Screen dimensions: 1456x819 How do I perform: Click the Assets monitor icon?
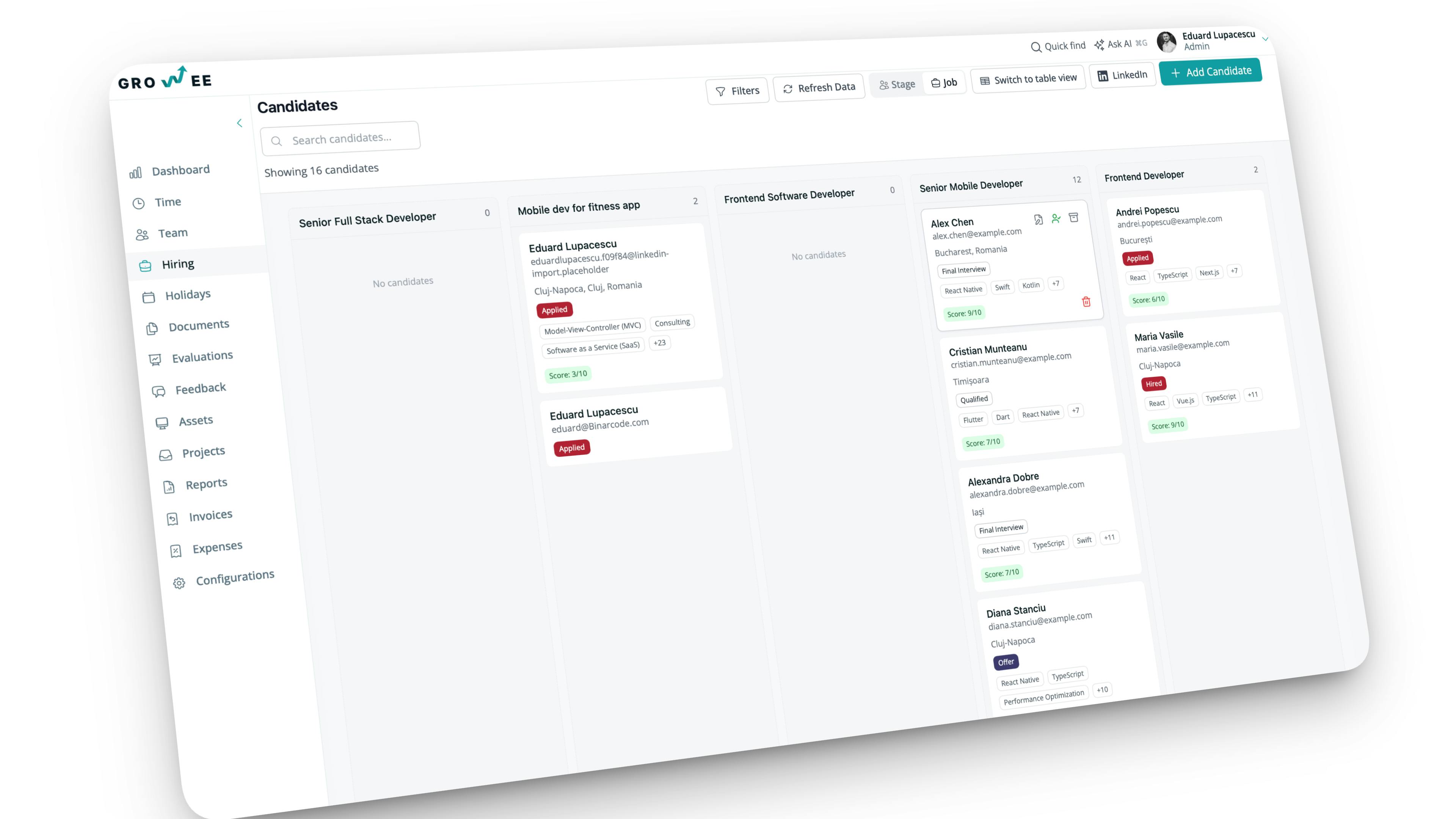click(162, 424)
